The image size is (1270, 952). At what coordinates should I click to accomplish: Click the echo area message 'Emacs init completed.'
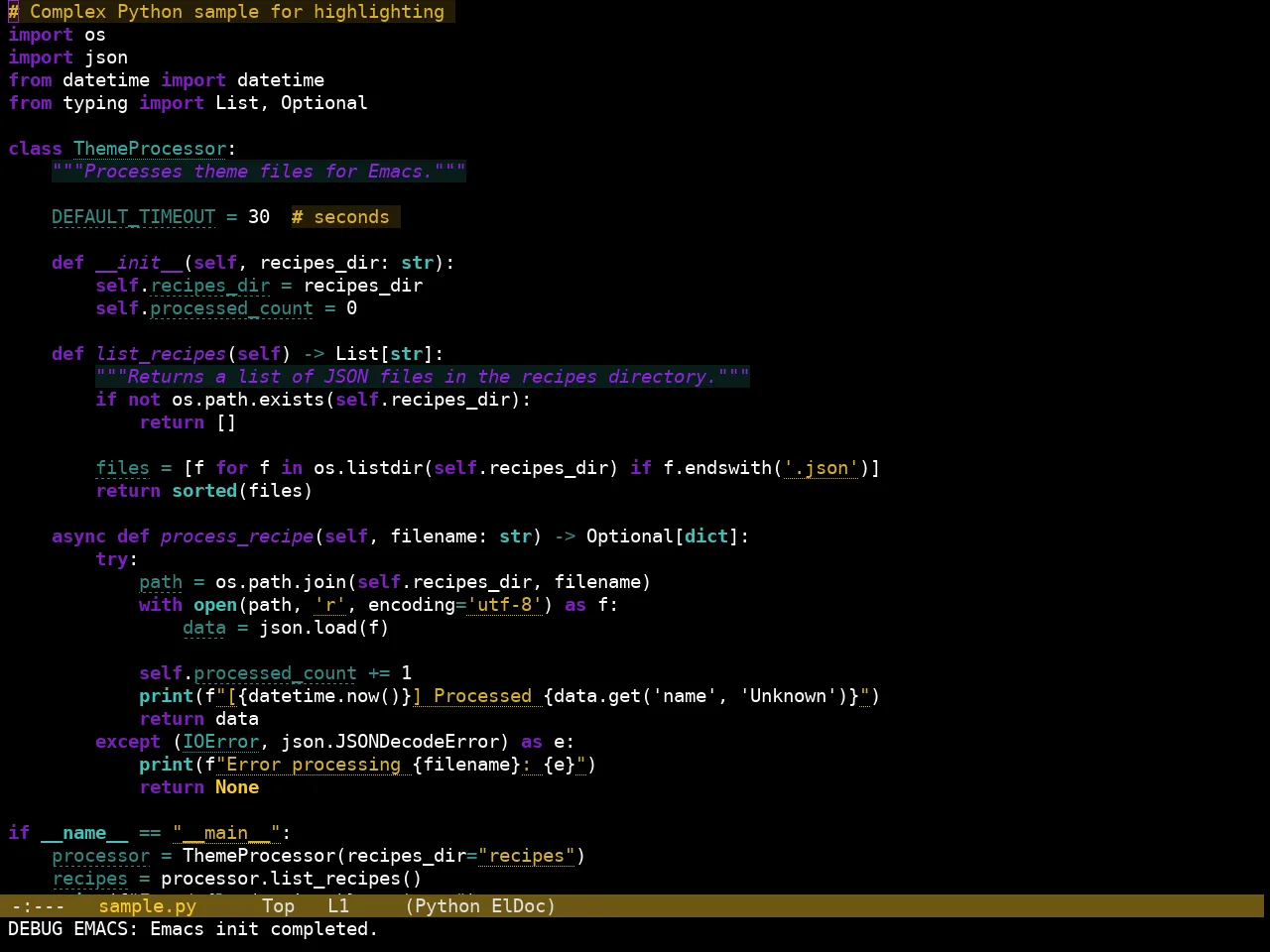click(x=264, y=929)
